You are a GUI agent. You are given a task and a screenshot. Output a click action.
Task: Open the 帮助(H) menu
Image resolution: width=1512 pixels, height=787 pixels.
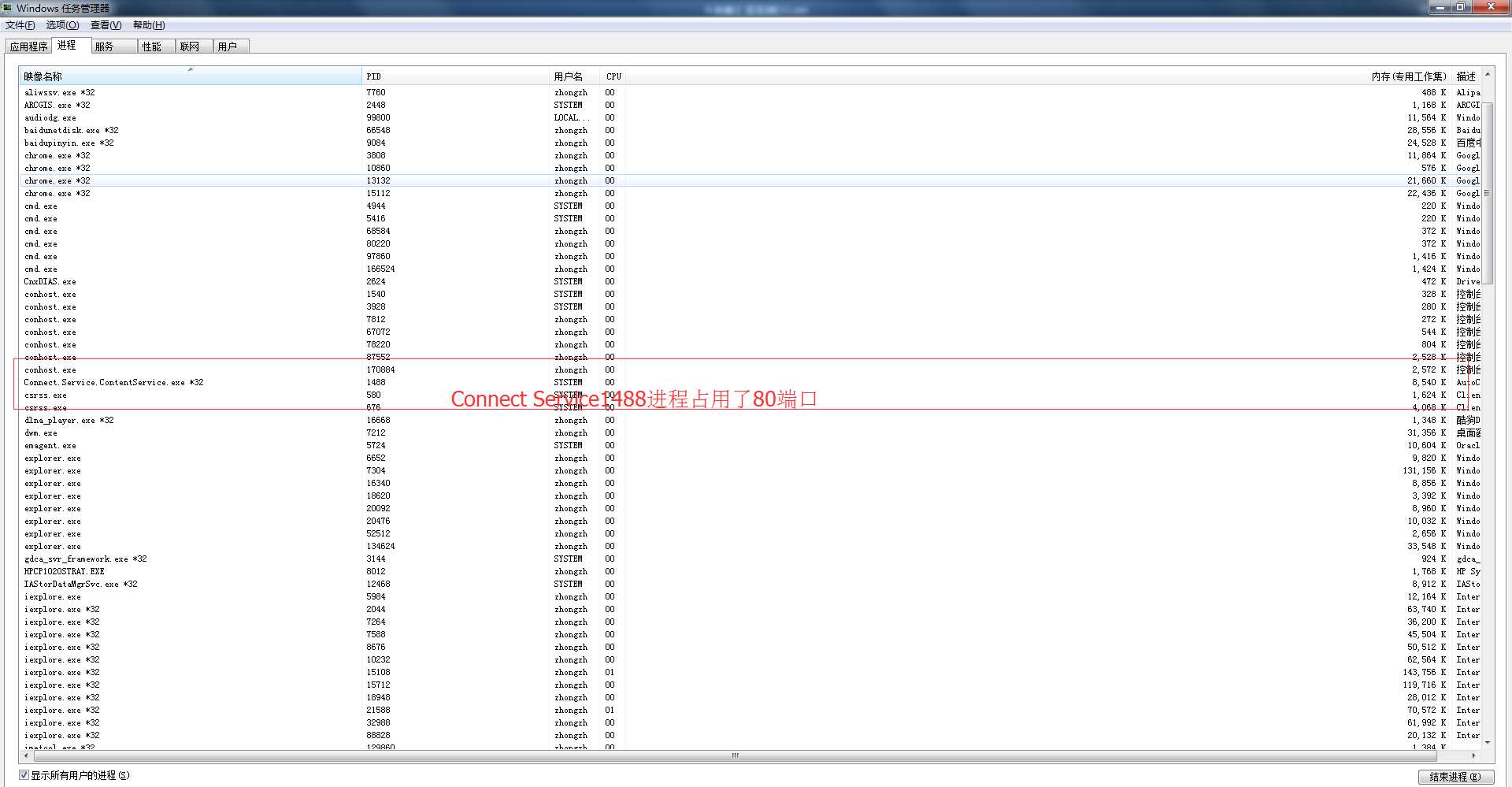(x=149, y=25)
